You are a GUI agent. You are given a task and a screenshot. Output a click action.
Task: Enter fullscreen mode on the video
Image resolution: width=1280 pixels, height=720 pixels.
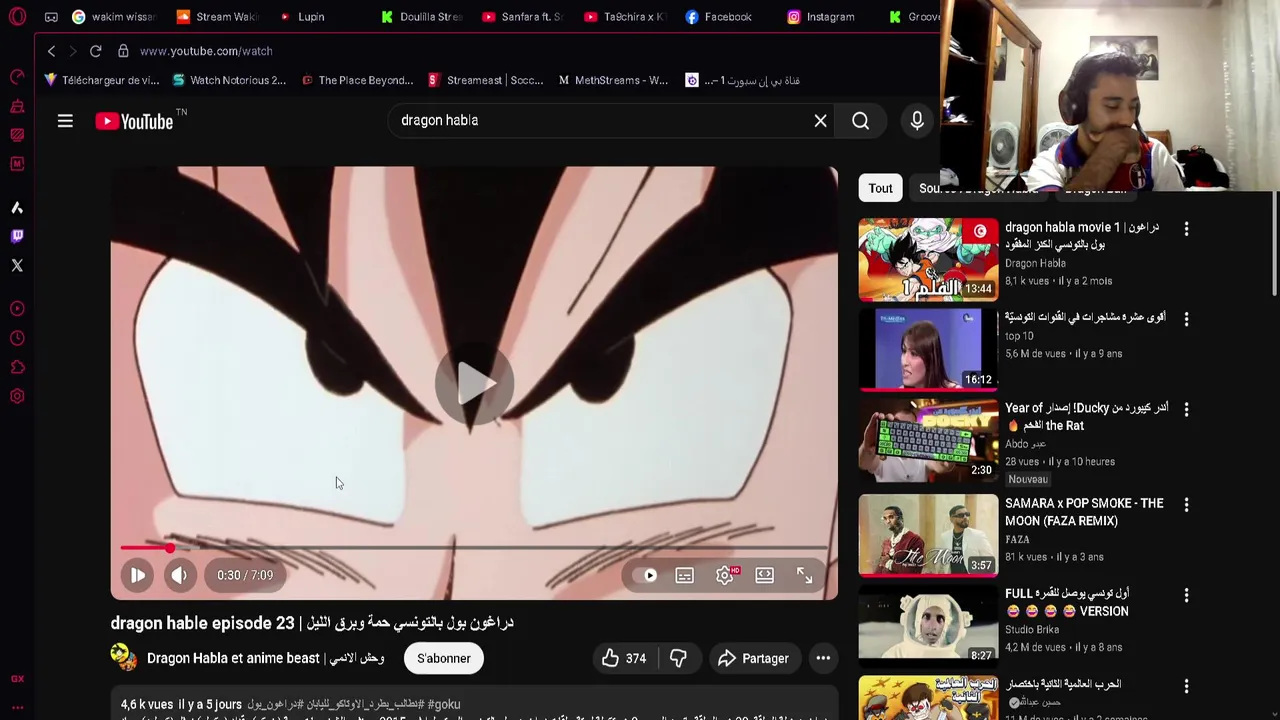pos(805,575)
